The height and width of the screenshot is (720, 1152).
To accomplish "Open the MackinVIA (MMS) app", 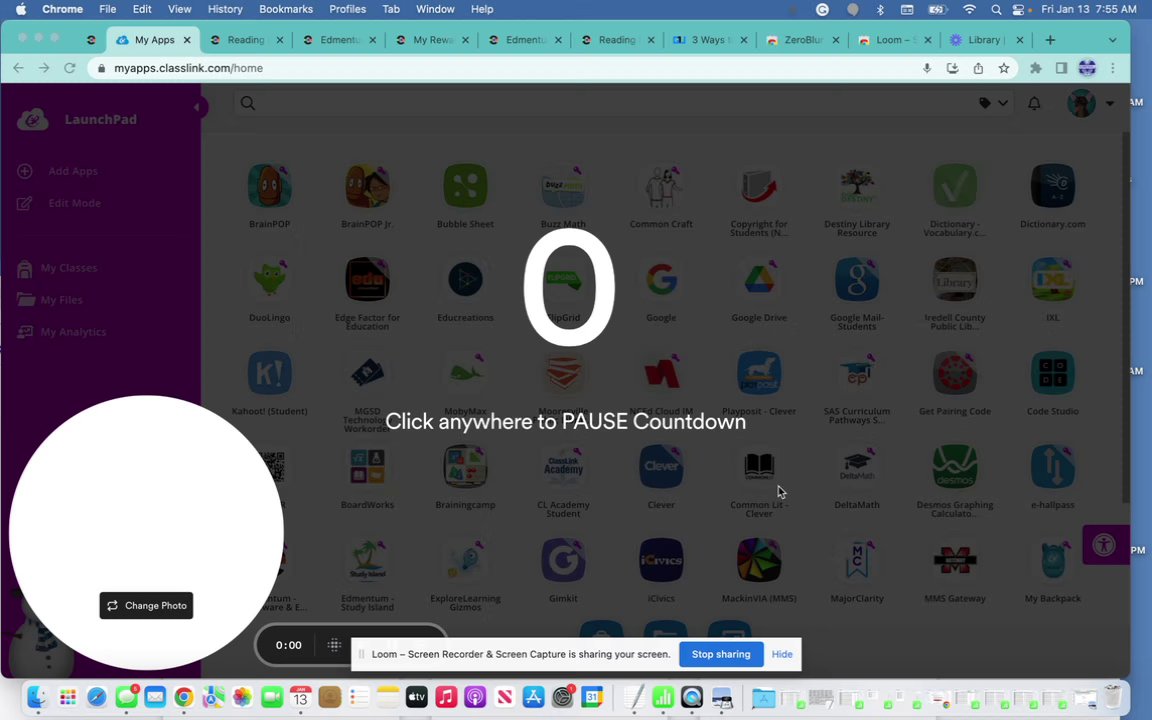I will [759, 560].
